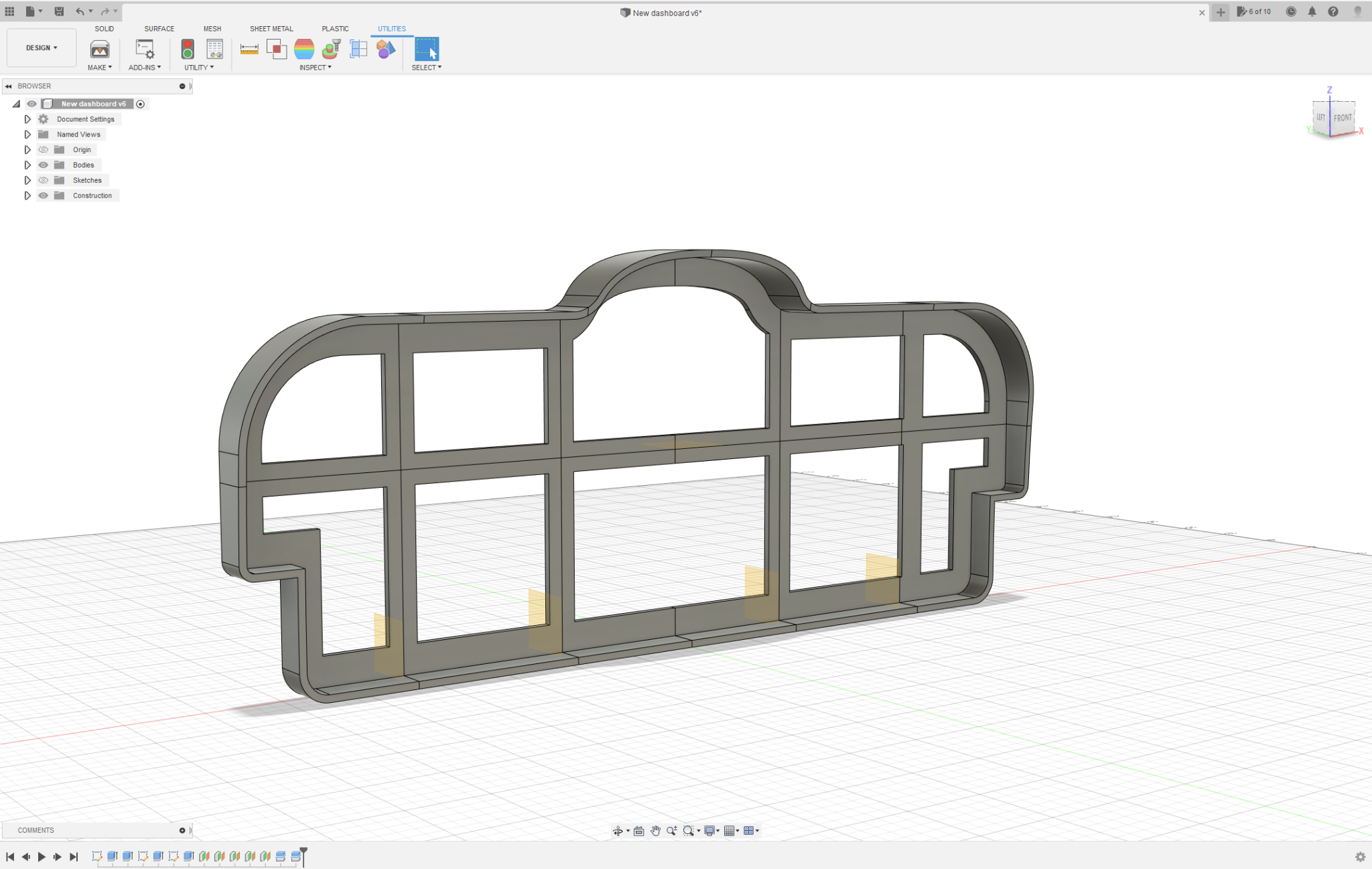Image resolution: width=1372 pixels, height=869 pixels.
Task: Click the Interference inspect tool
Action: click(x=276, y=49)
